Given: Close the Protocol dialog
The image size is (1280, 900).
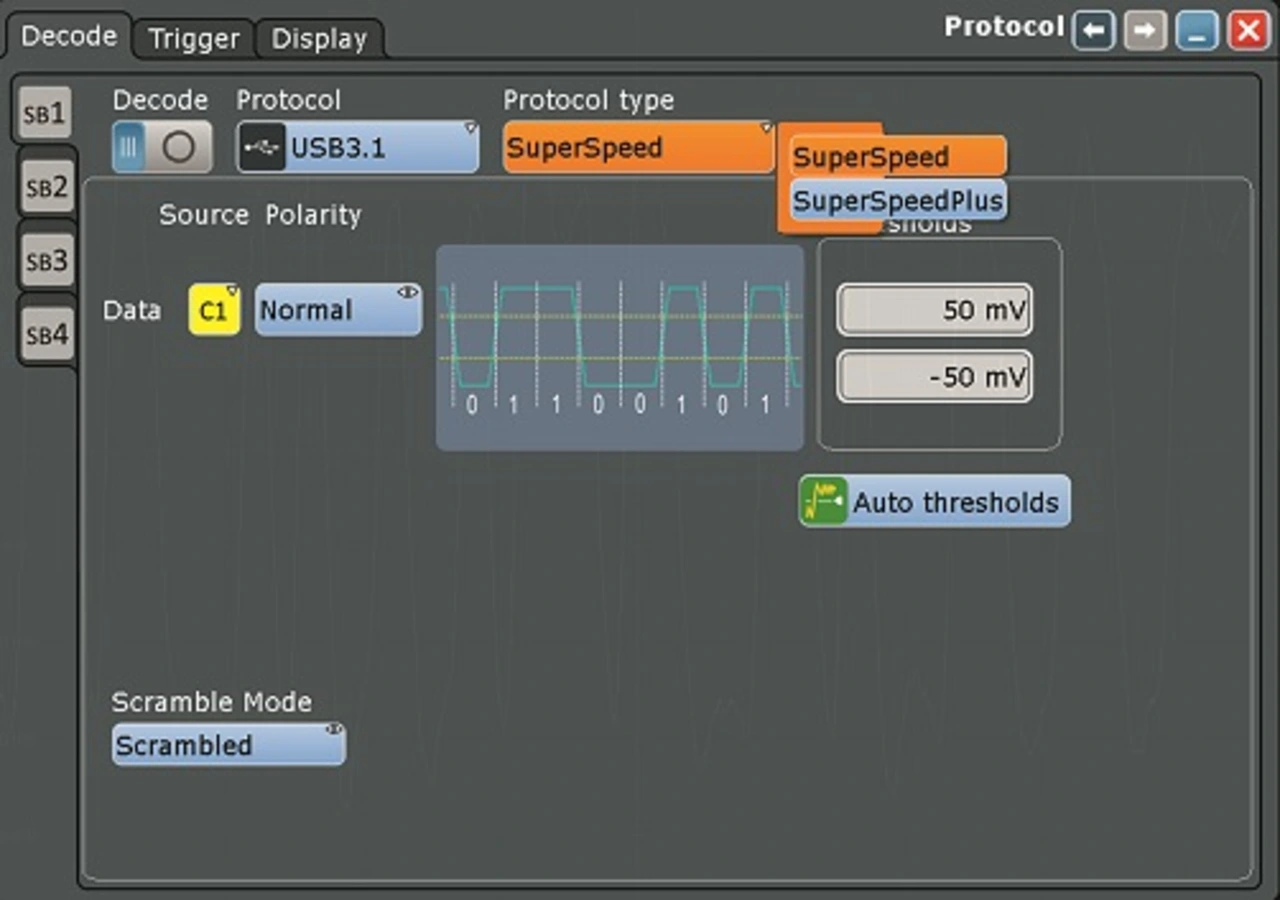Looking at the screenshot, I should (x=1249, y=30).
